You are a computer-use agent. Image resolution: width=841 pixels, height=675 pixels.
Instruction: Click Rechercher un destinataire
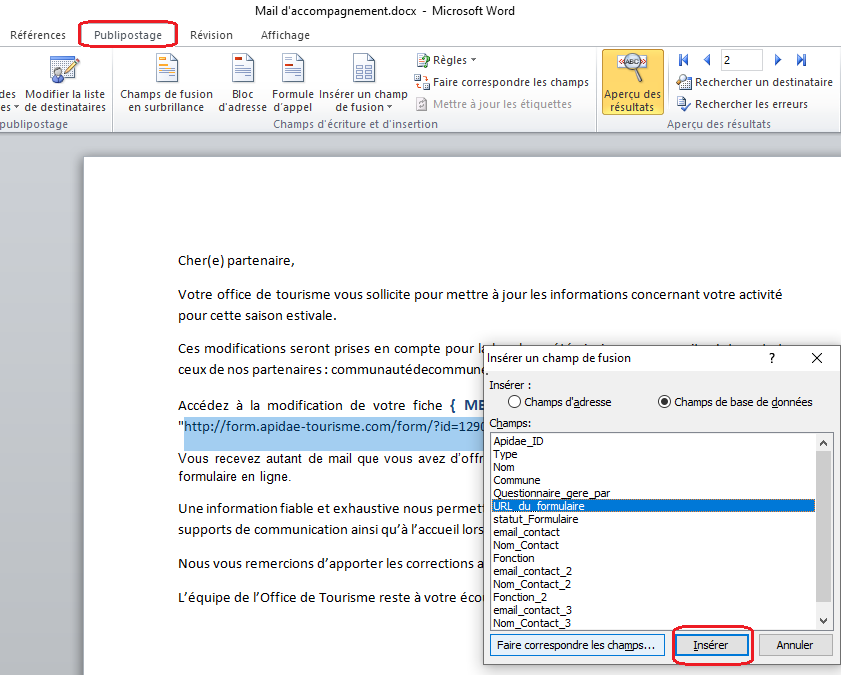pyautogui.click(x=755, y=82)
